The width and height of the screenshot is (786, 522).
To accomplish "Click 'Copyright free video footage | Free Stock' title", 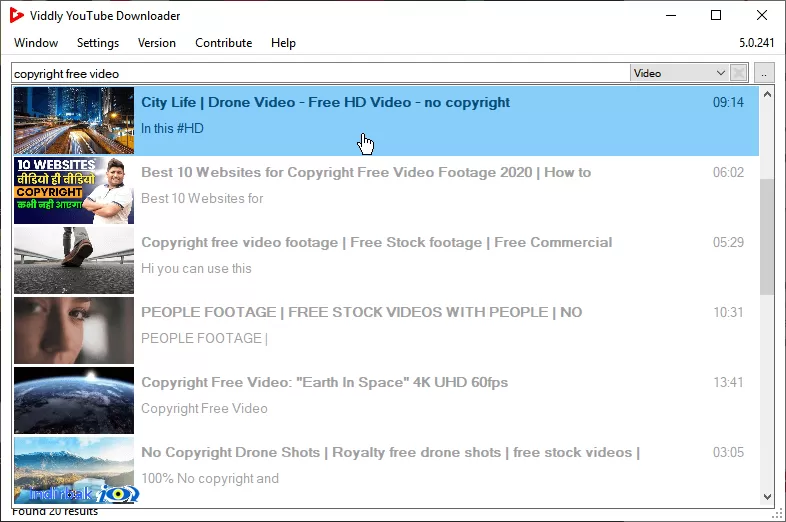I will tap(376, 242).
